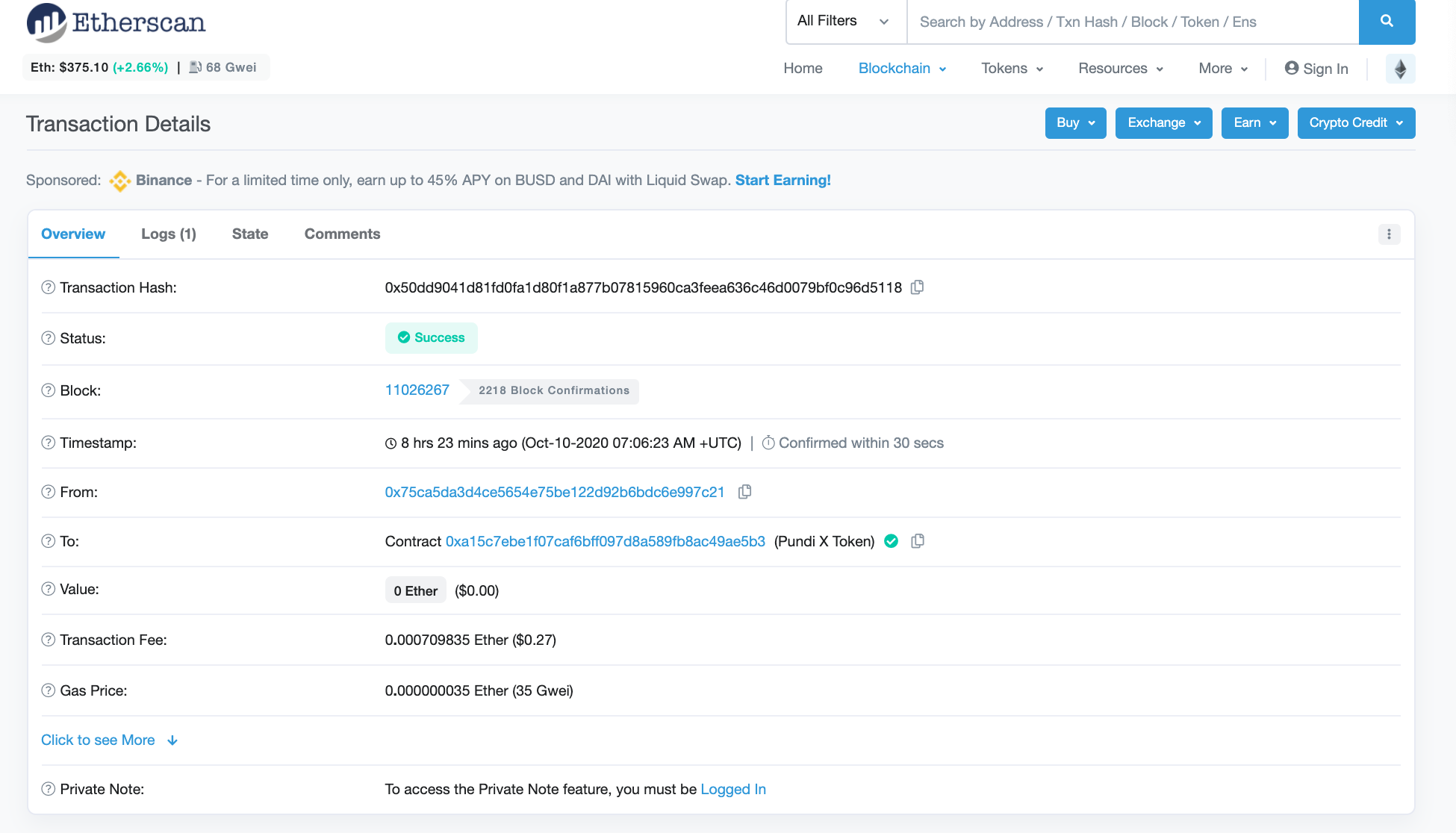Copy the transaction hash to clipboard
Screen dimensions: 1456x833
coord(917,287)
